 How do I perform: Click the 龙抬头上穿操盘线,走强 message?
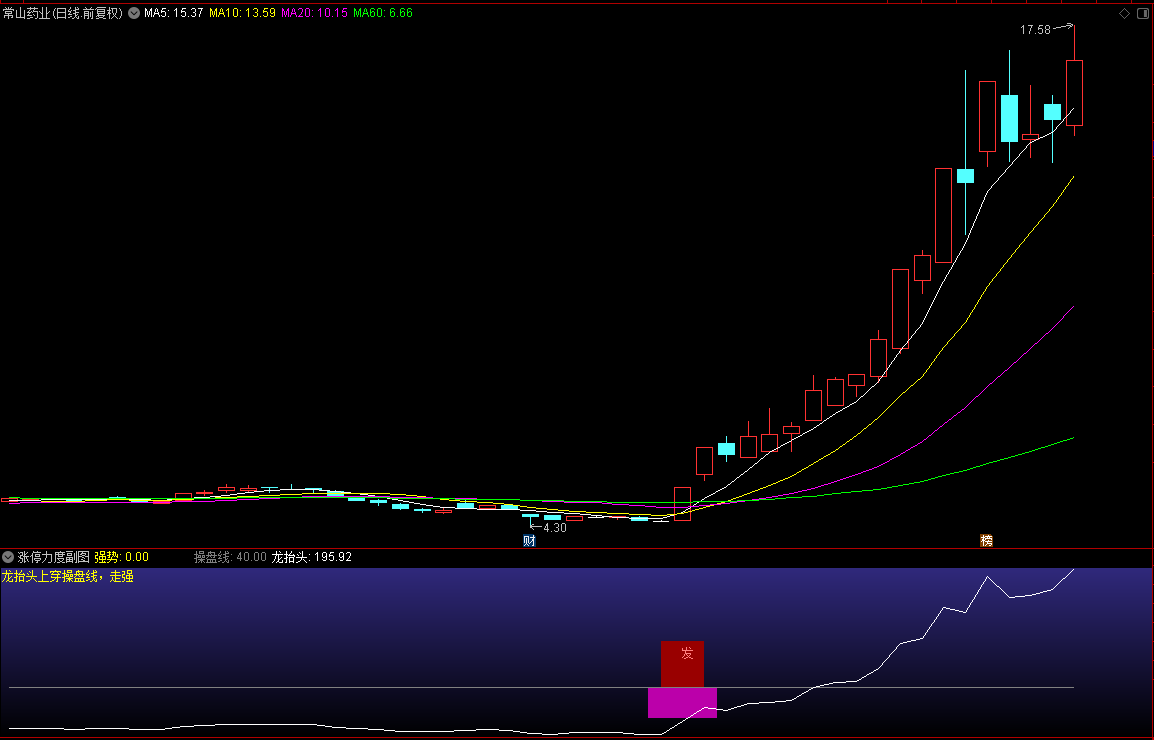68,577
